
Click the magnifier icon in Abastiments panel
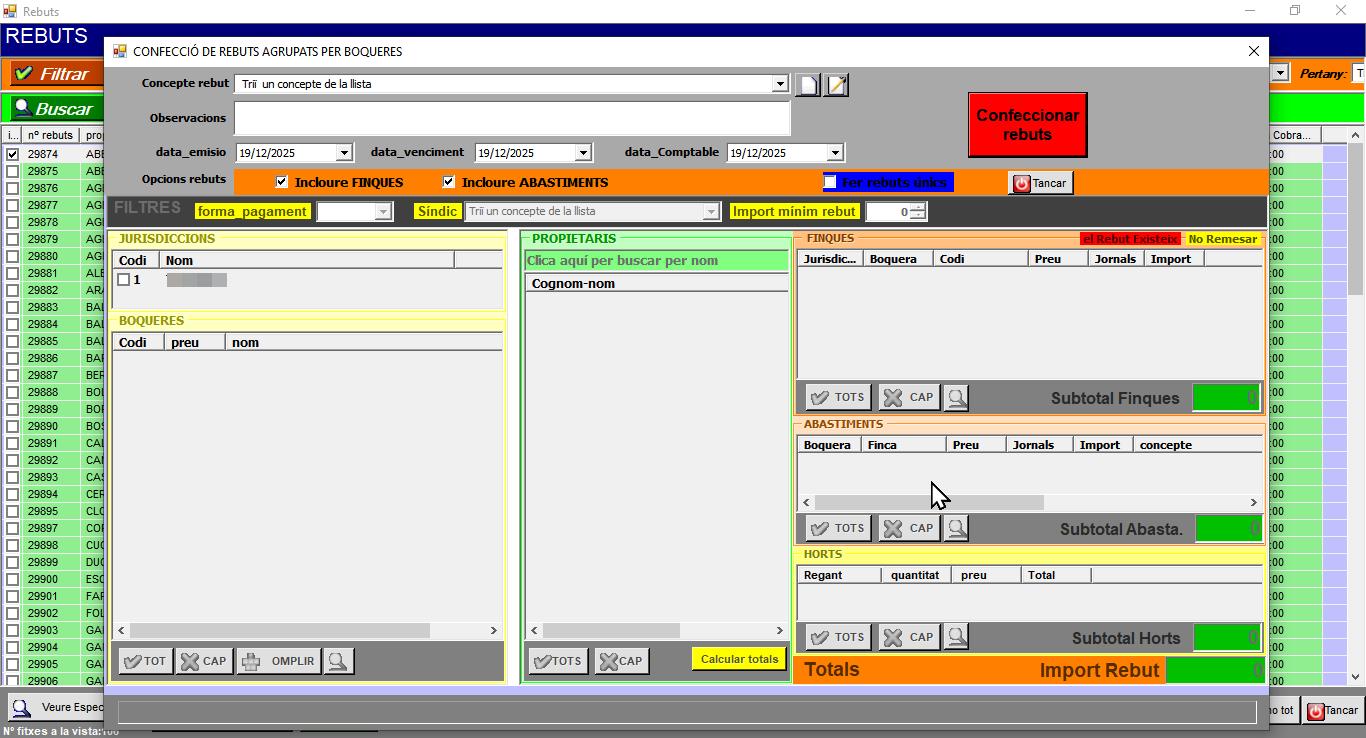pyautogui.click(x=957, y=528)
